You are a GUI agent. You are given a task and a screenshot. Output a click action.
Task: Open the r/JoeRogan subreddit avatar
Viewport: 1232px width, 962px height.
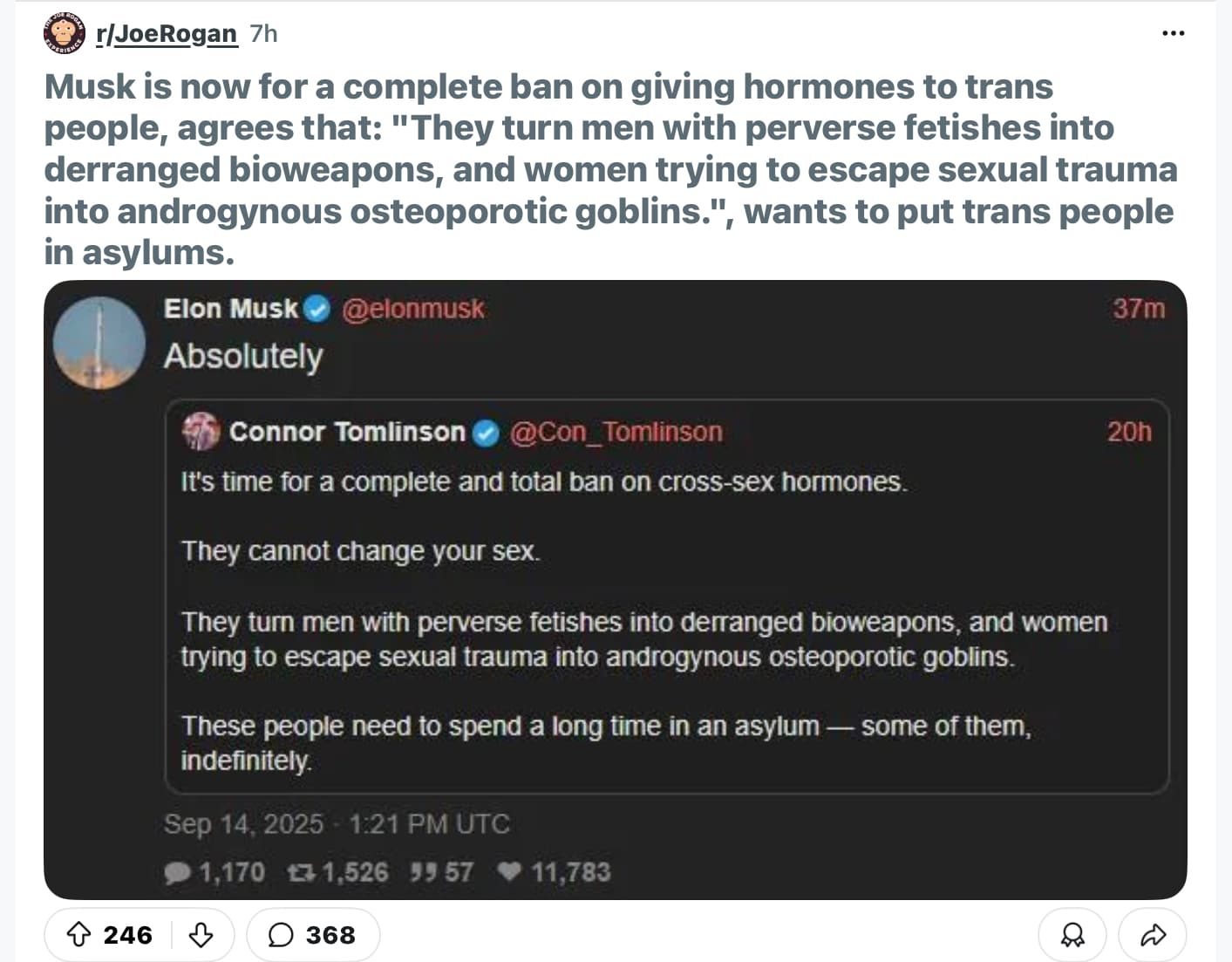(x=64, y=34)
